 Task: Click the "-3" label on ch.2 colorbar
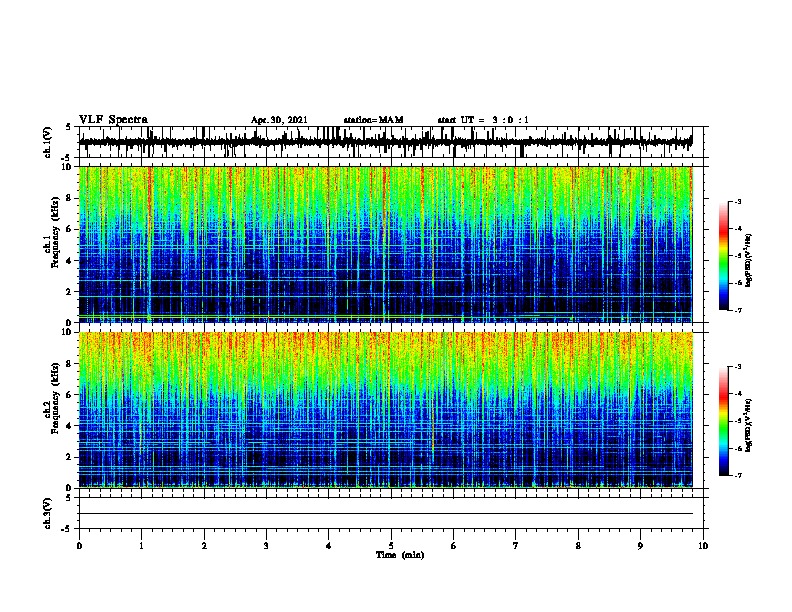point(738,367)
